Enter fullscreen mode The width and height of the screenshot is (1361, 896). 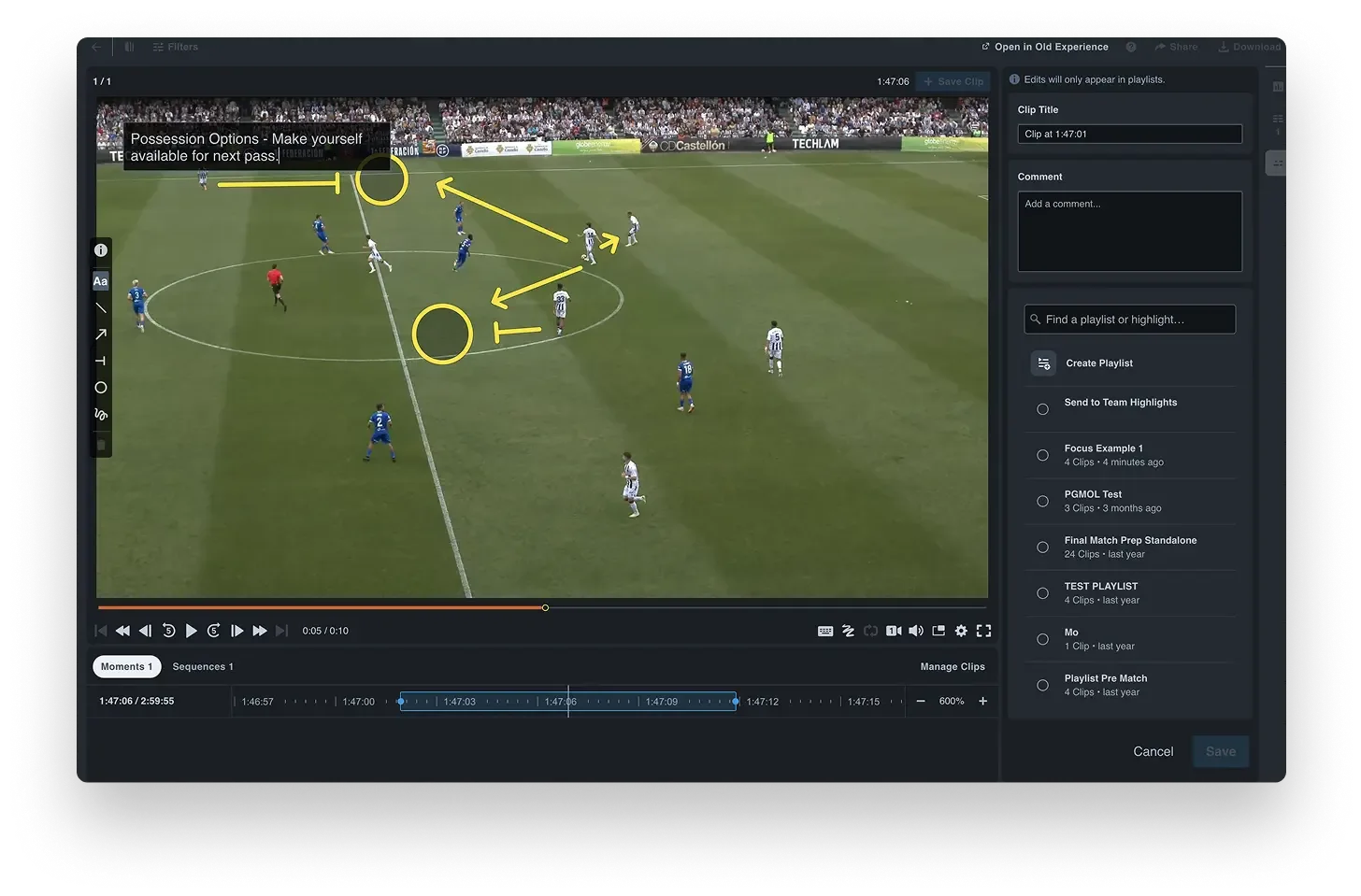[x=983, y=631]
